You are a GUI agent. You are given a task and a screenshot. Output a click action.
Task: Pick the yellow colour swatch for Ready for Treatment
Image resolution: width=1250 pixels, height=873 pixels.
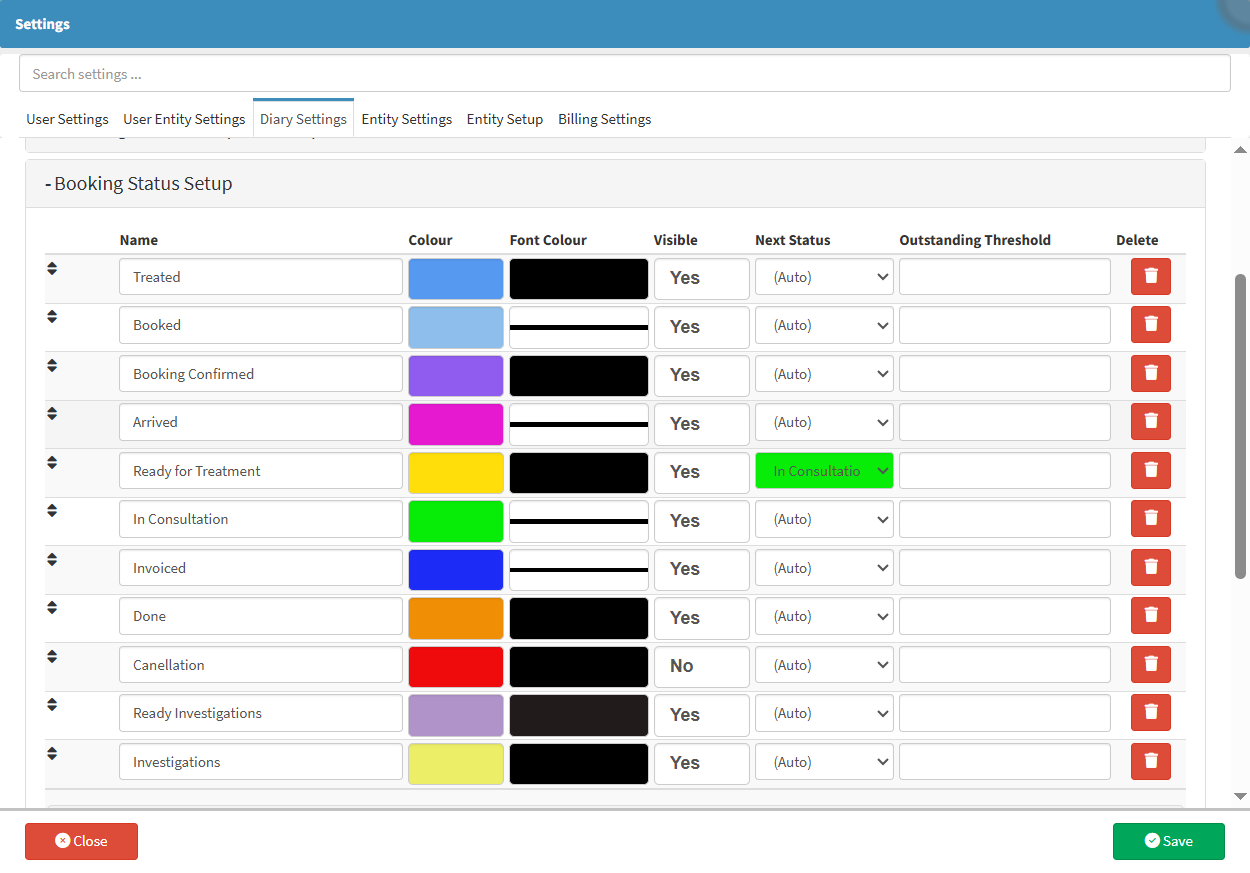(455, 472)
